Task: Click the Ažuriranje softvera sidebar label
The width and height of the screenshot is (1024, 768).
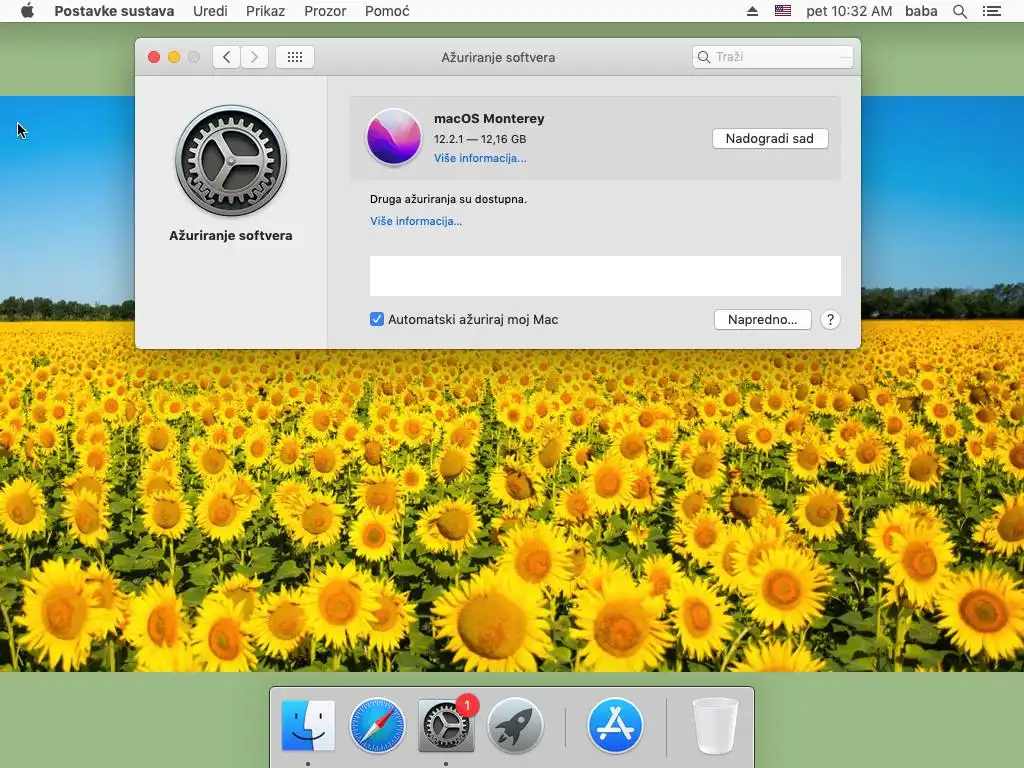Action: [x=231, y=235]
